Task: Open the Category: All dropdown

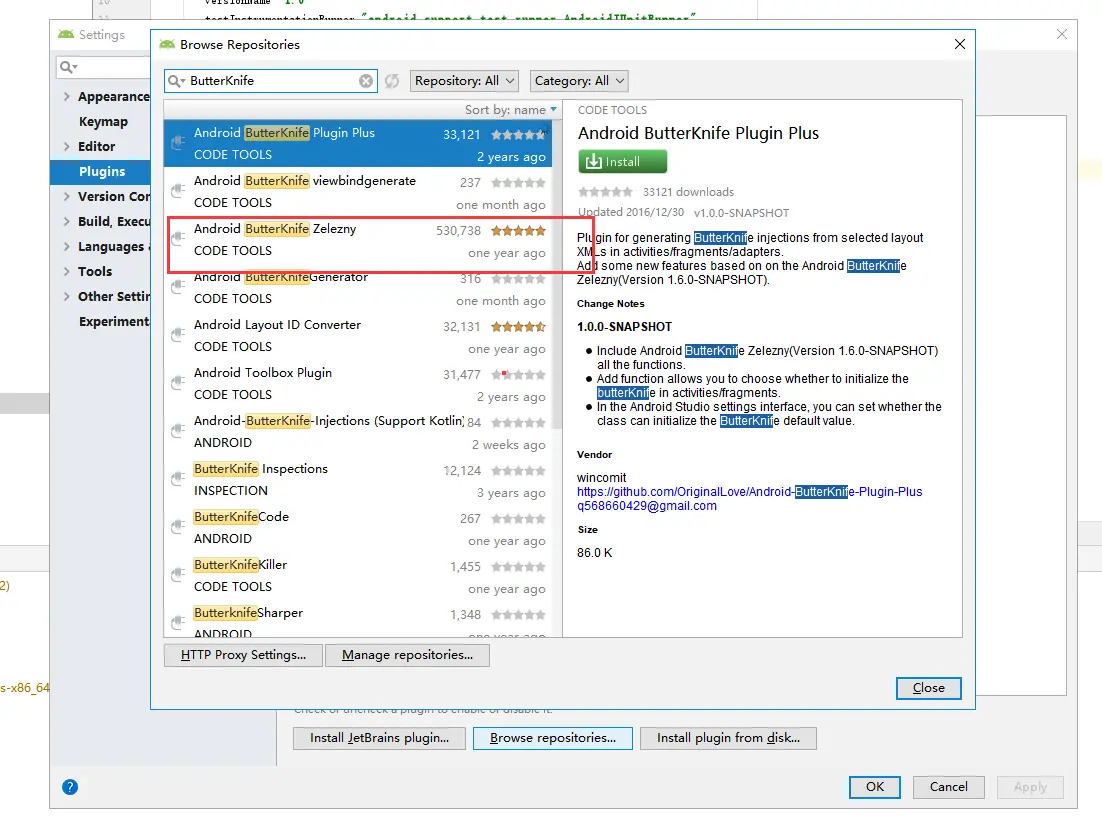Action: pyautogui.click(x=579, y=81)
